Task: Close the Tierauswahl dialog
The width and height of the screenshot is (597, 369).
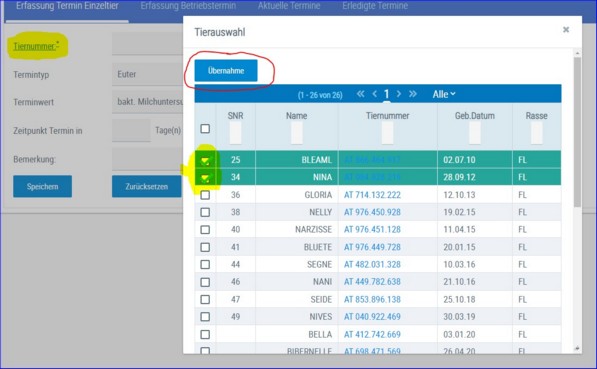Action: 566,29
